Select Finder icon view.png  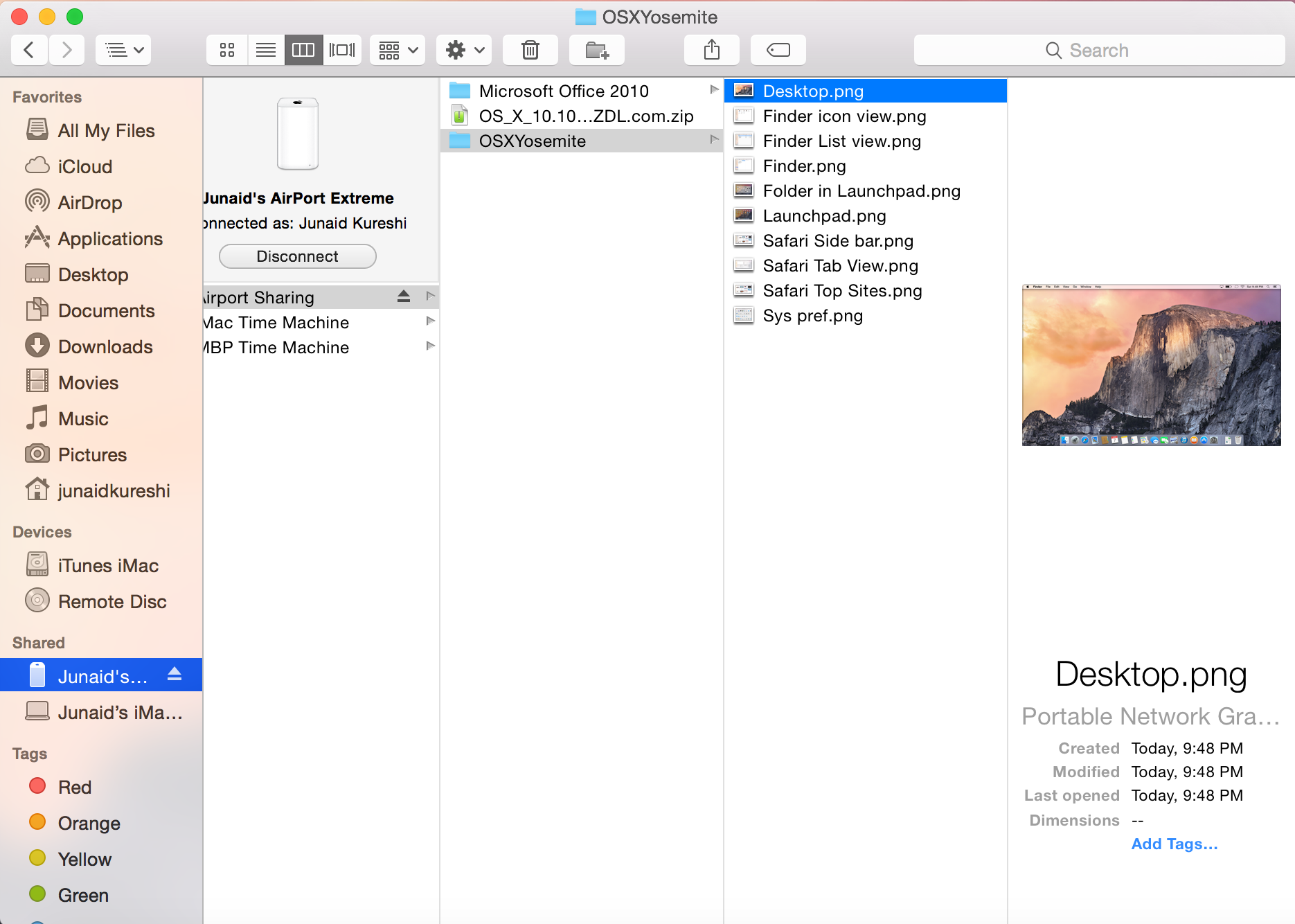866,116
